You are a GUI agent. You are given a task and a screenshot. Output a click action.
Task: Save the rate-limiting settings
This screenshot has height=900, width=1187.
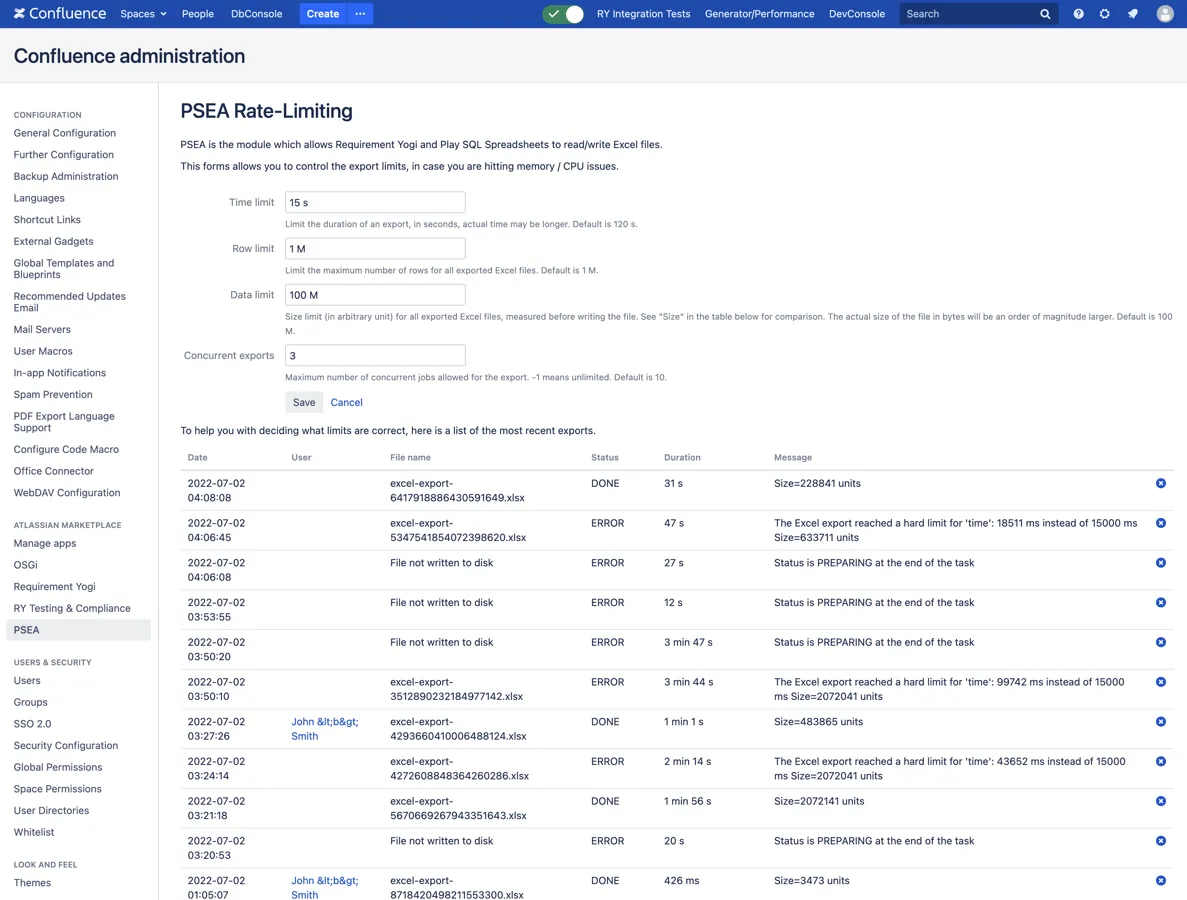pyautogui.click(x=304, y=402)
